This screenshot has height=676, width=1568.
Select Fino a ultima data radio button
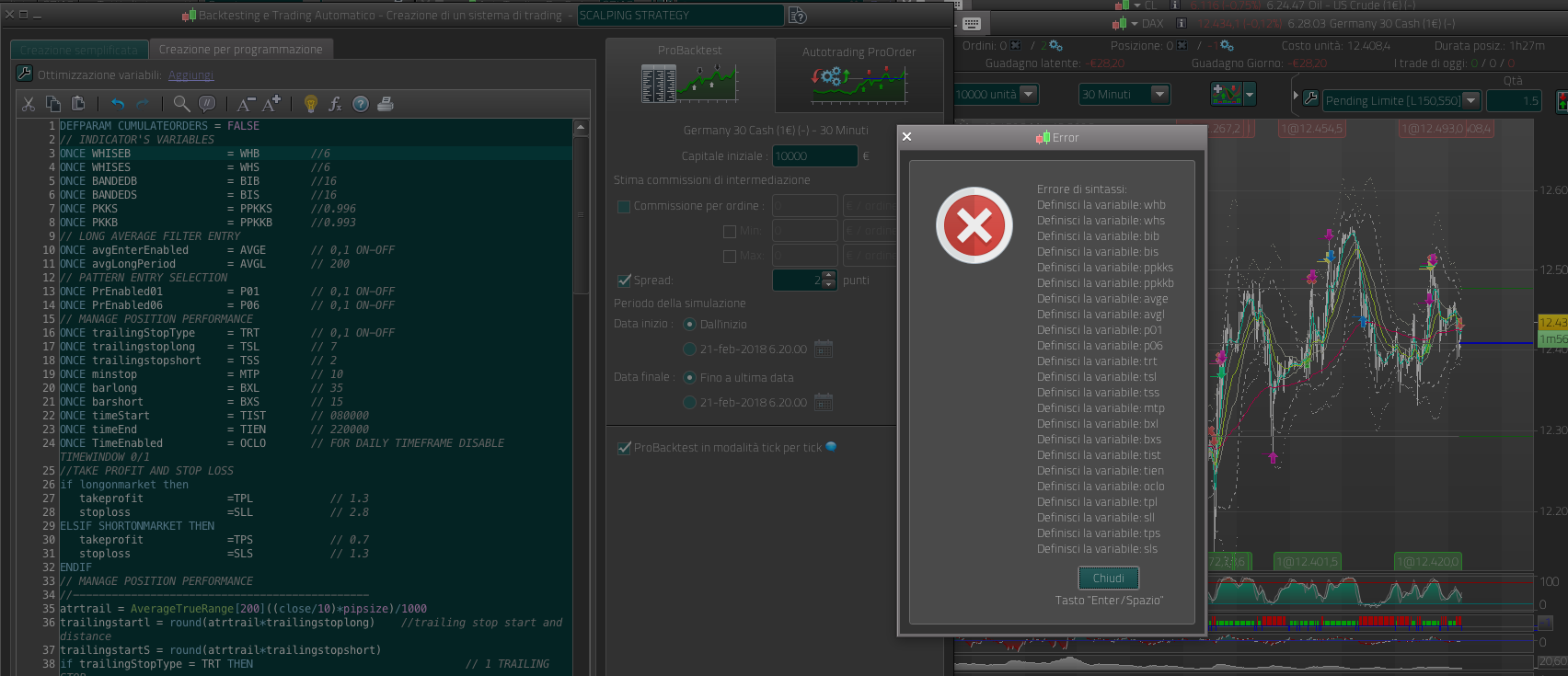point(689,378)
